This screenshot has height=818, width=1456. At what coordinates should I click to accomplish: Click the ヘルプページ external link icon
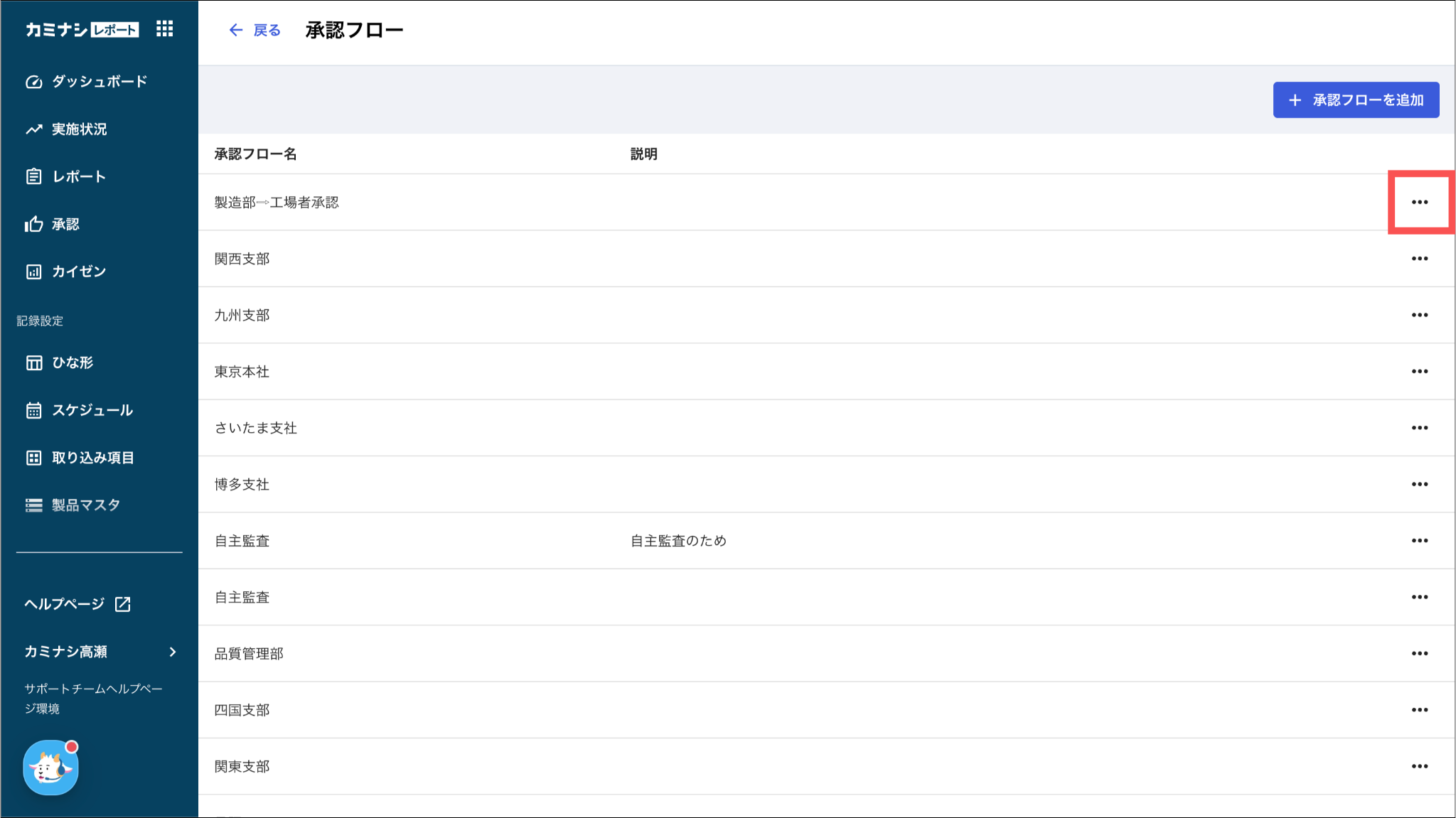[x=123, y=604]
